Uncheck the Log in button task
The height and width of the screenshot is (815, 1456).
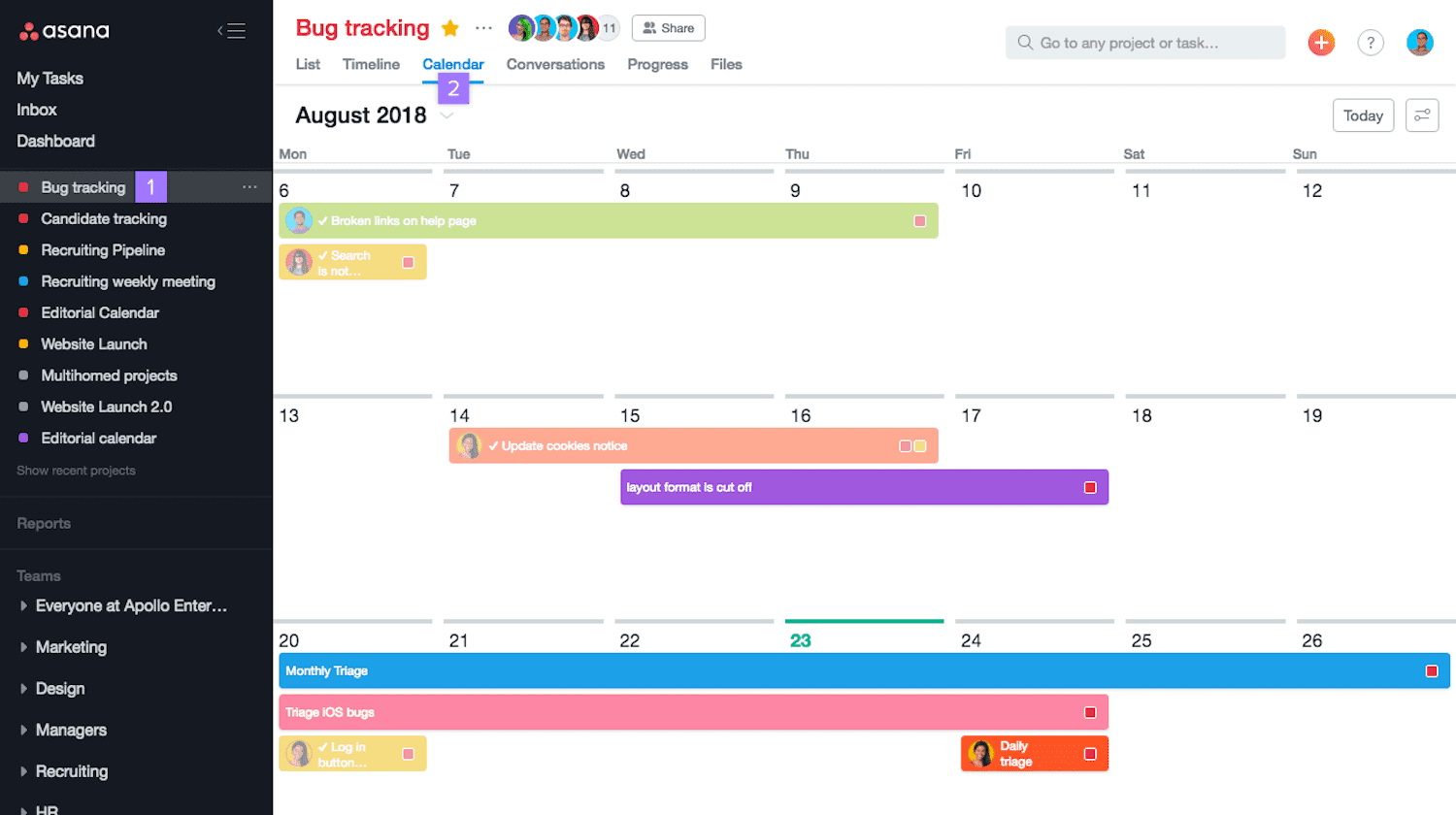pos(324,747)
